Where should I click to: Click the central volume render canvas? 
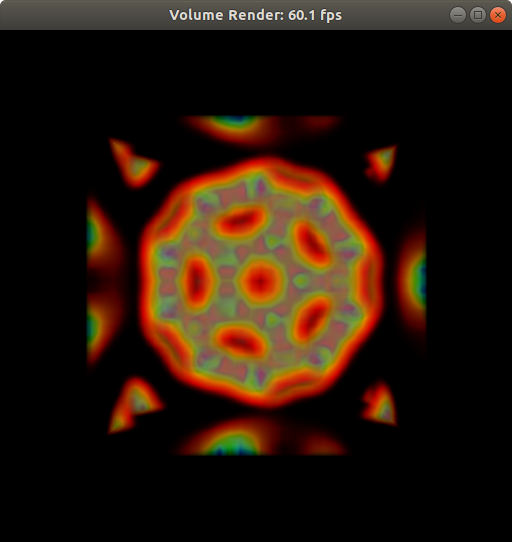point(256,286)
